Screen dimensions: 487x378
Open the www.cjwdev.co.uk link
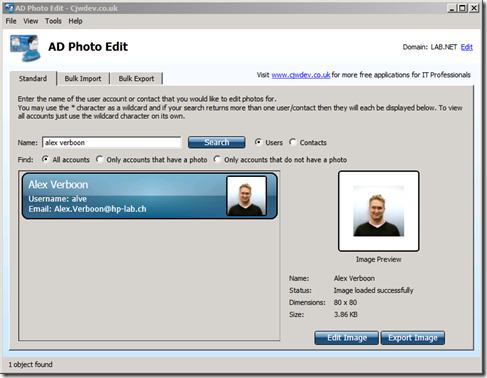(301, 75)
